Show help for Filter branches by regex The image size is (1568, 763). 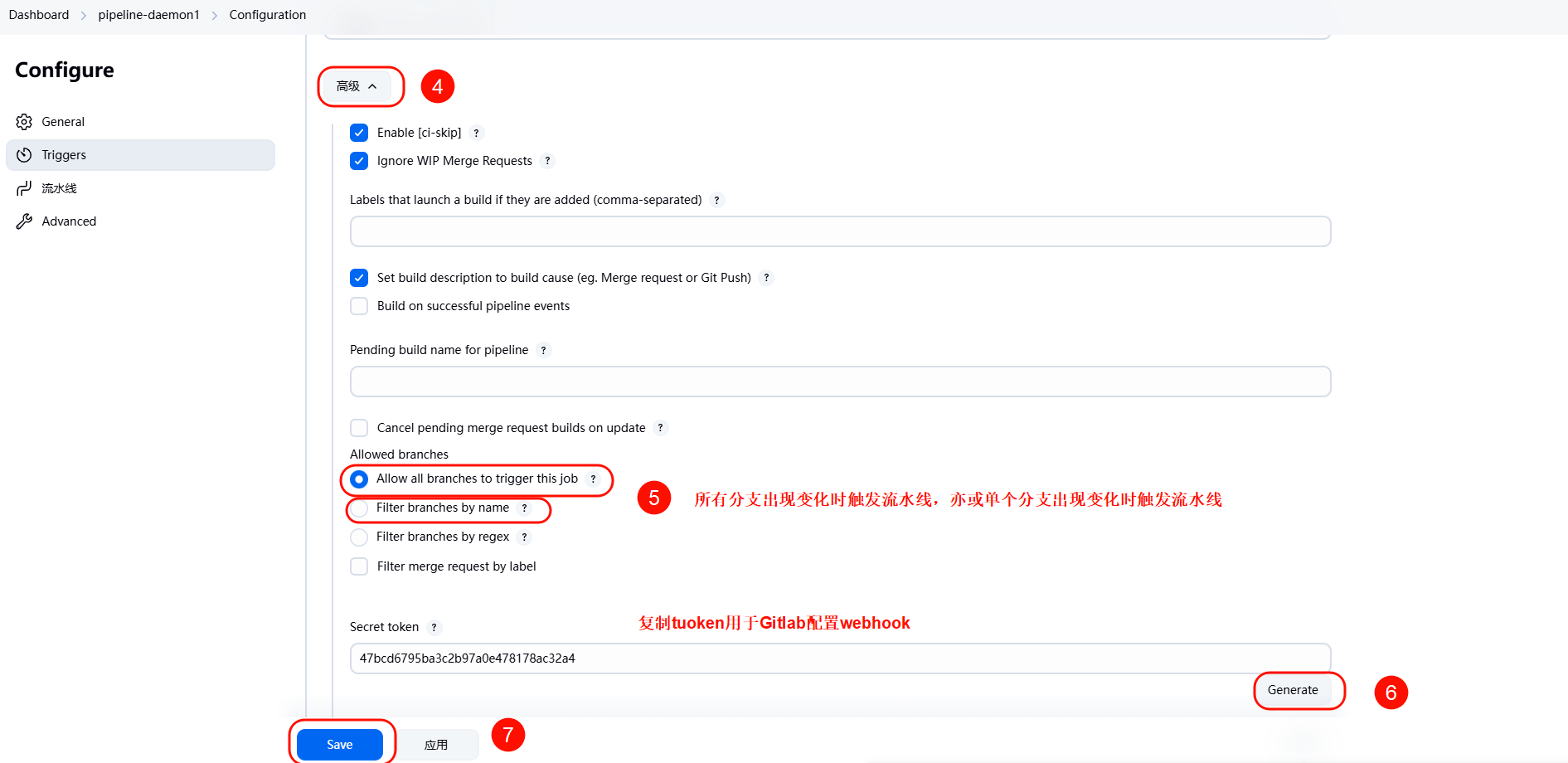pyautogui.click(x=524, y=537)
